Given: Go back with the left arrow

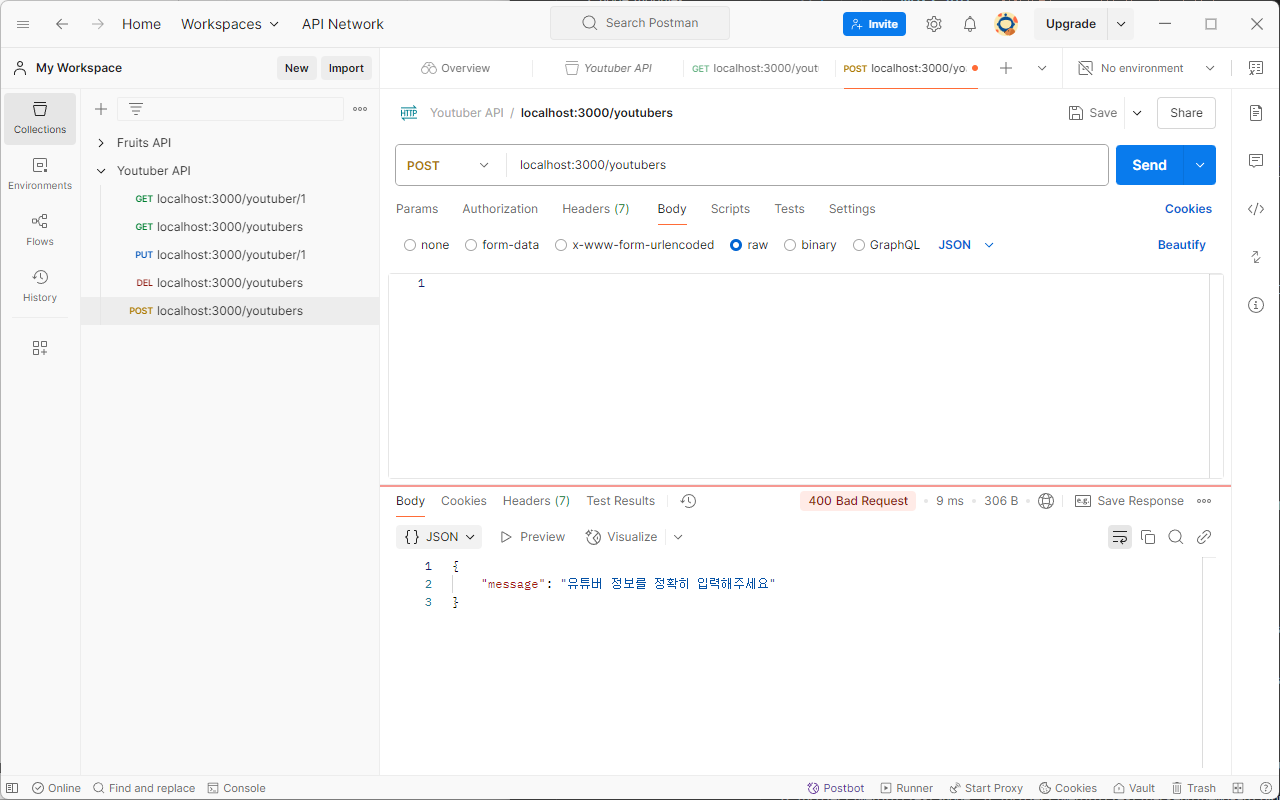Looking at the screenshot, I should 62,24.
